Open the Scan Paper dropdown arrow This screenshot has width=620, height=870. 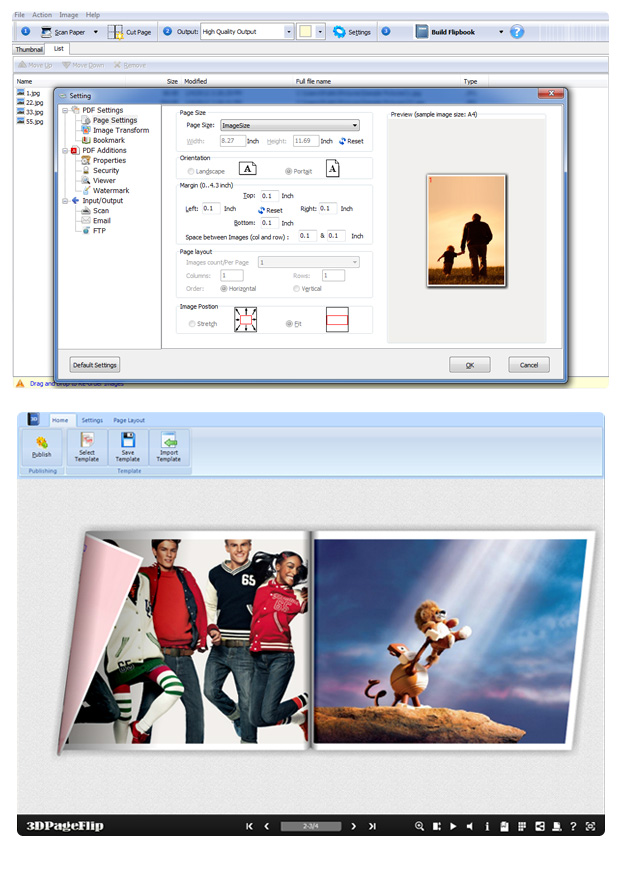tap(95, 32)
